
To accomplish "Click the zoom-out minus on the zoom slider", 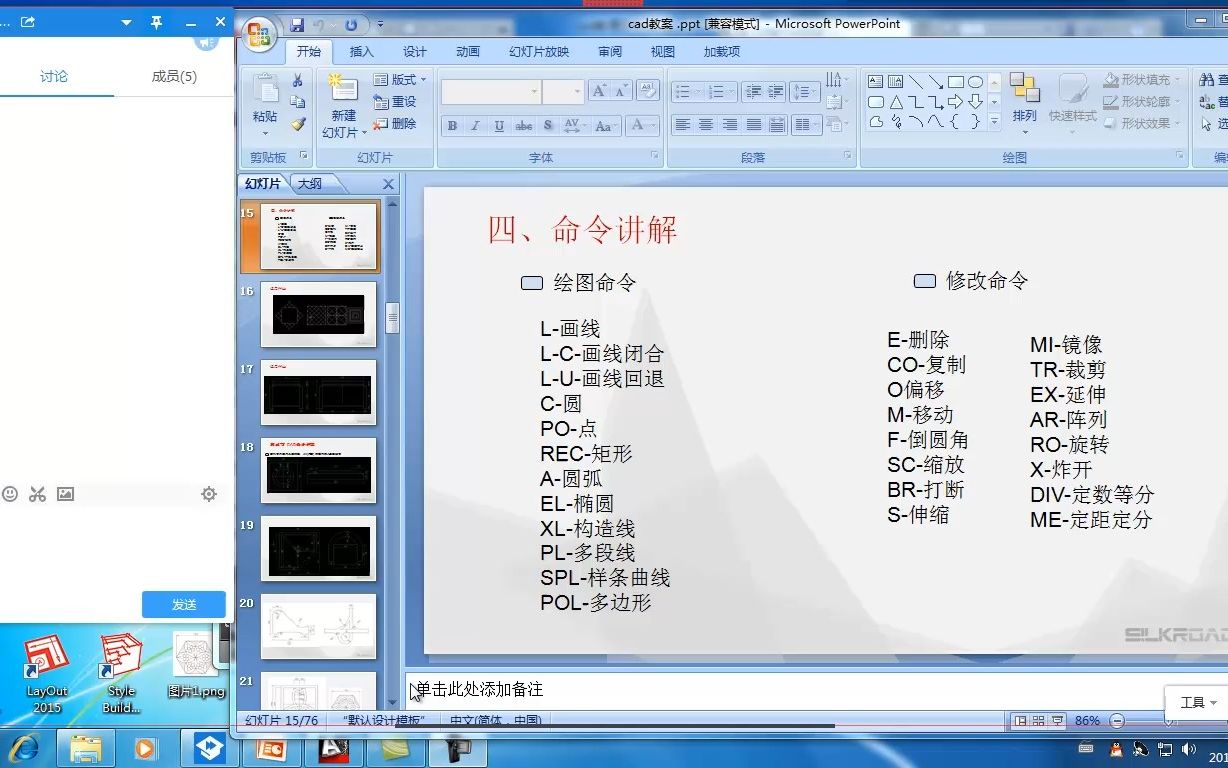I will tap(1117, 719).
